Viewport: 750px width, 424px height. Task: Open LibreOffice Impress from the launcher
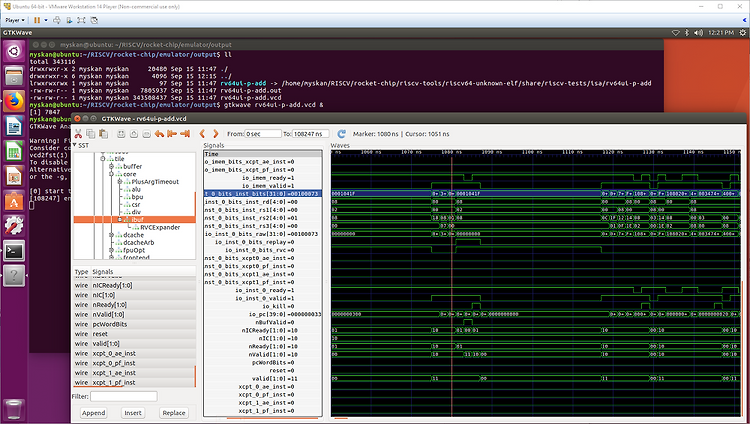(14, 177)
